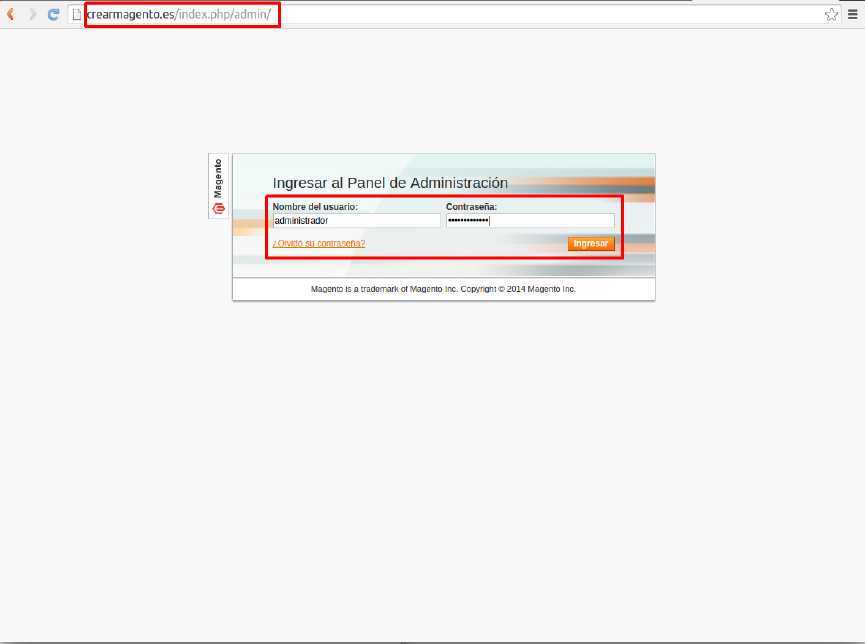Click the star to bookmark this page
The width and height of the screenshot is (865, 644).
coord(831,14)
